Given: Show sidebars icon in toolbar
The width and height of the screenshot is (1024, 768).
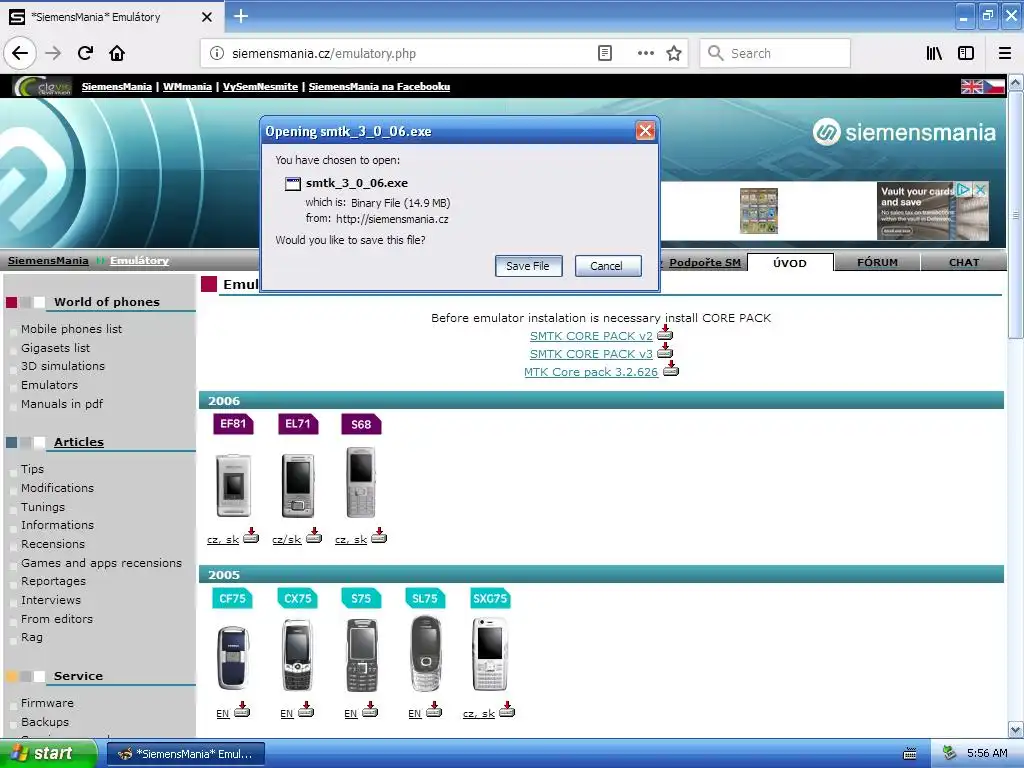Looking at the screenshot, I should (966, 54).
